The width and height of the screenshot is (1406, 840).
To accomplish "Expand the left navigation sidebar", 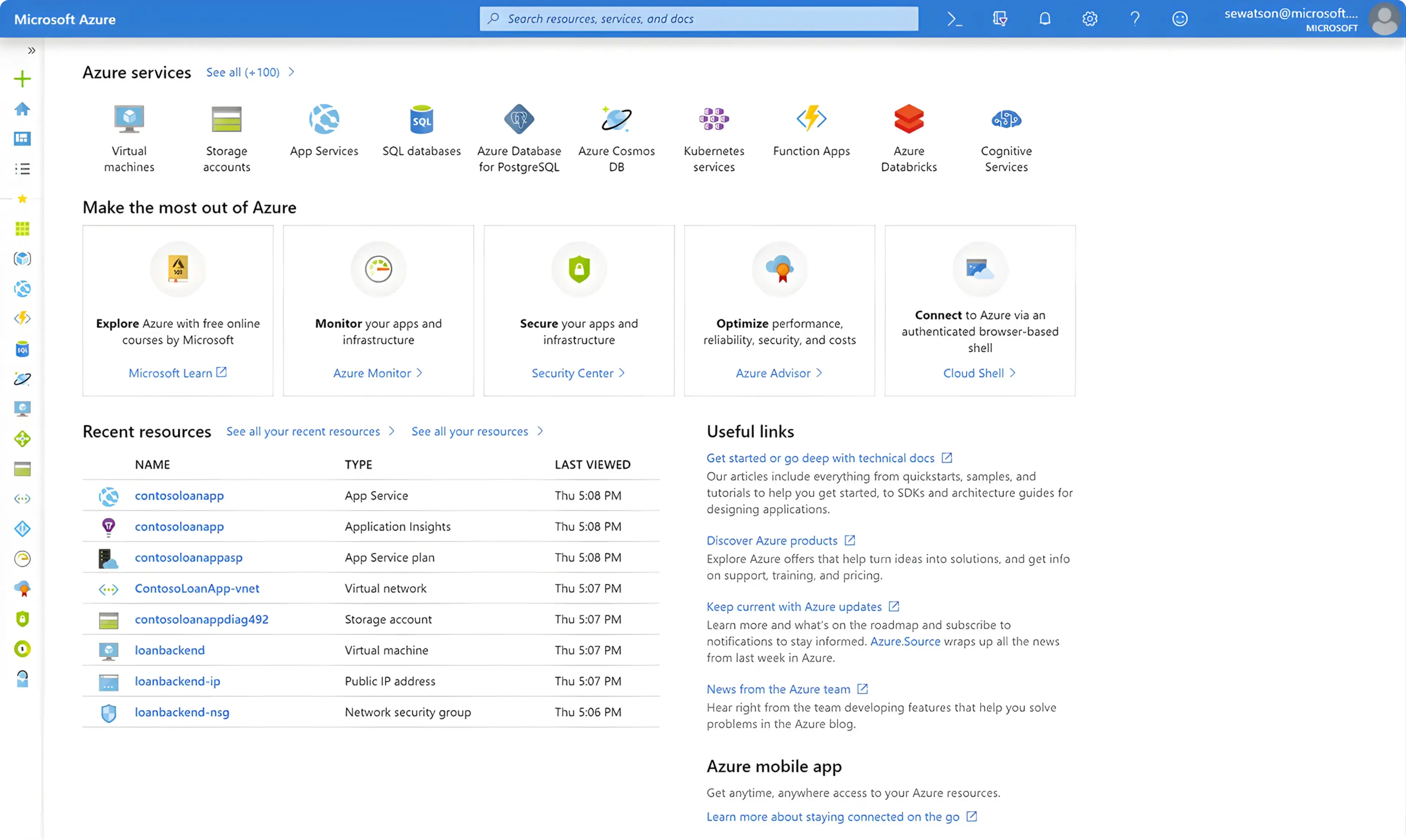I will click(x=31, y=50).
